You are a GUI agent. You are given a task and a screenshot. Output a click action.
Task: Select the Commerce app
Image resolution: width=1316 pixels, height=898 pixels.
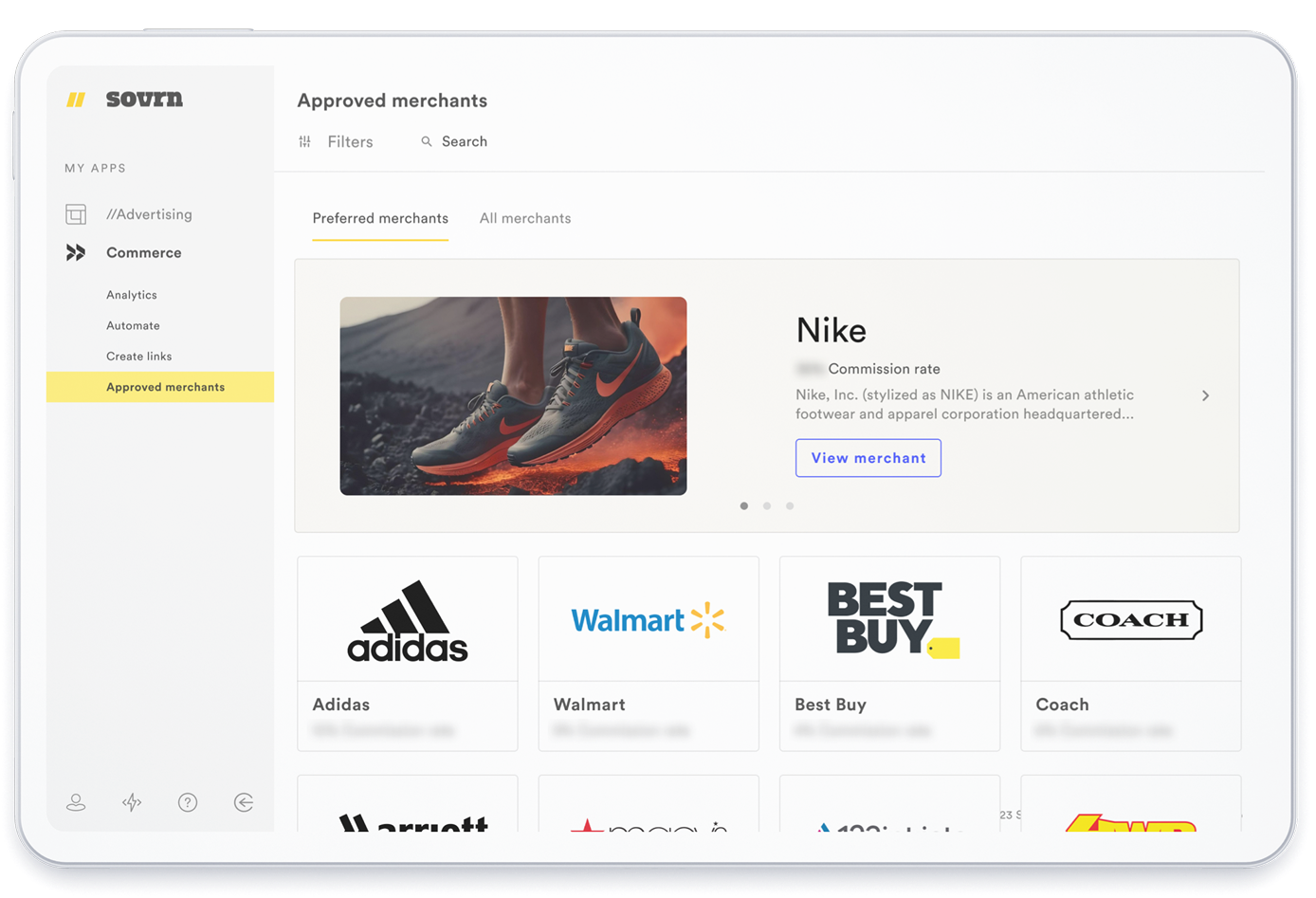coord(143,253)
